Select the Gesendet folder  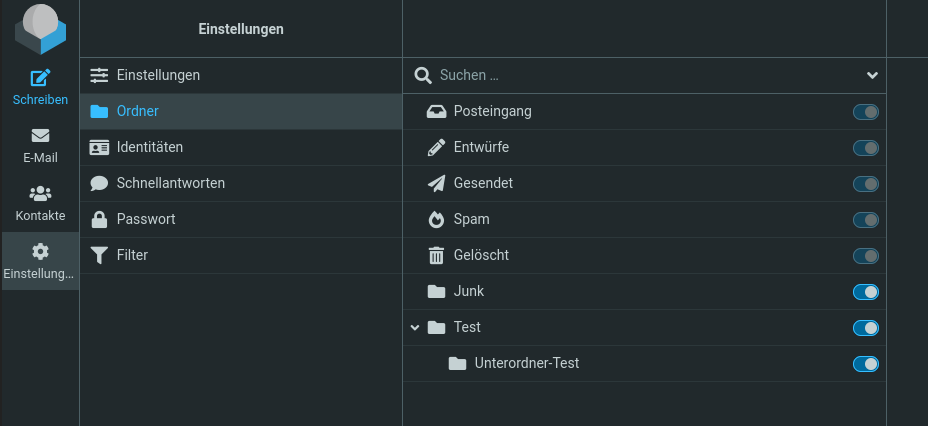(x=483, y=183)
